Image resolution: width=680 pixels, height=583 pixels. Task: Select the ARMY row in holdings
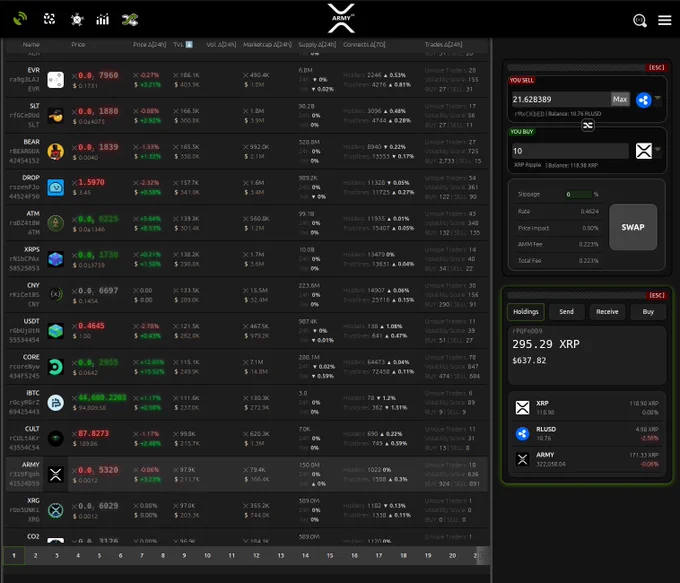(x=587, y=459)
